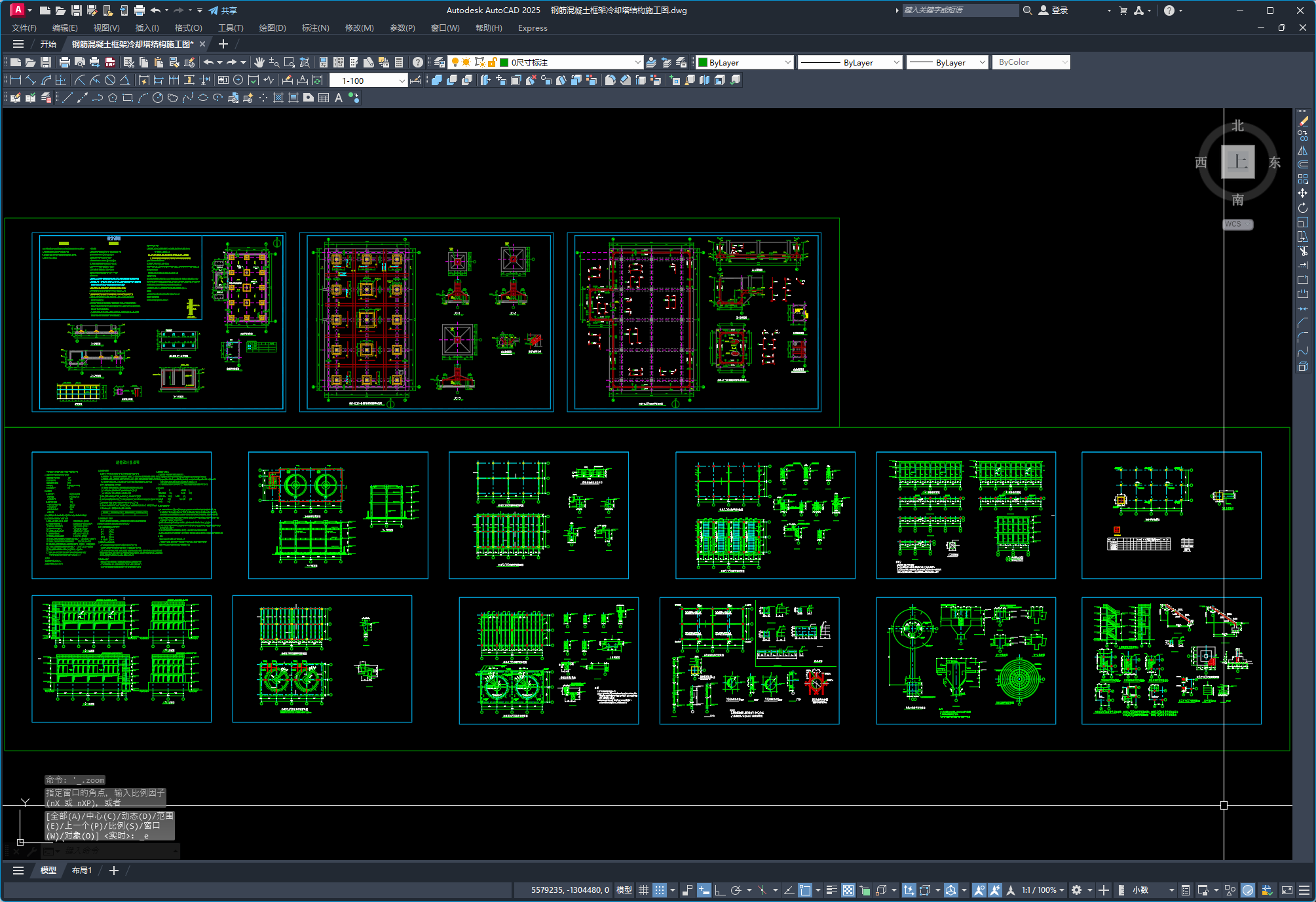Open the Hatch tool

coord(278,98)
